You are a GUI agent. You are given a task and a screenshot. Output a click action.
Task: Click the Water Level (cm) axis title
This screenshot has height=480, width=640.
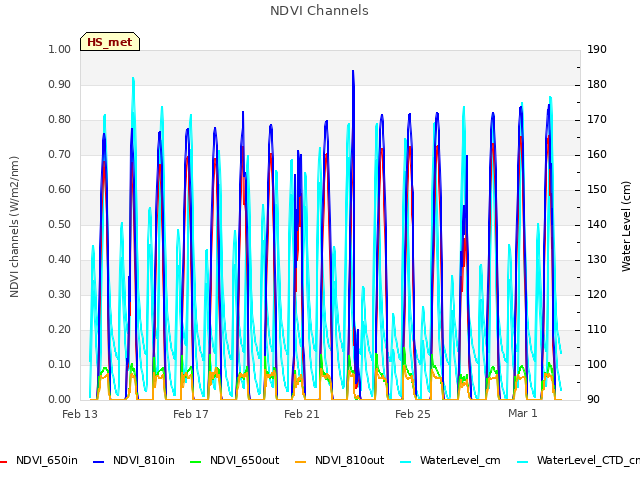tap(626, 227)
